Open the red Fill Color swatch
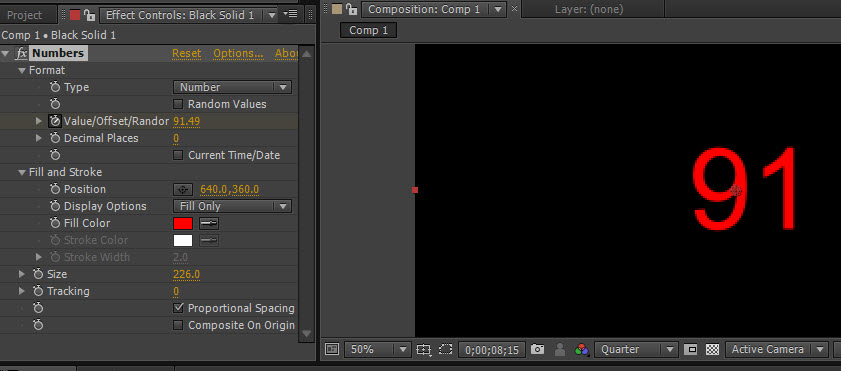Screen dimensions: 841x371 183,224
